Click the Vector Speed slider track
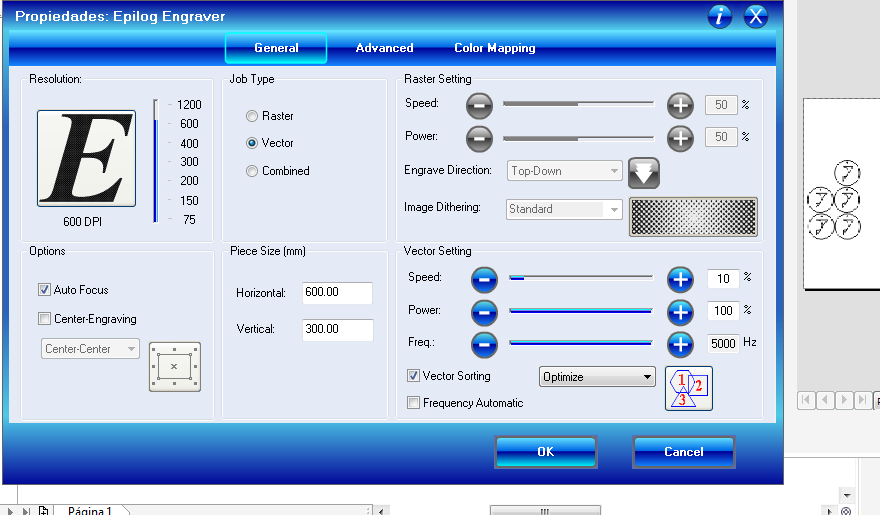Screen dimensions: 880x515 click(581, 278)
